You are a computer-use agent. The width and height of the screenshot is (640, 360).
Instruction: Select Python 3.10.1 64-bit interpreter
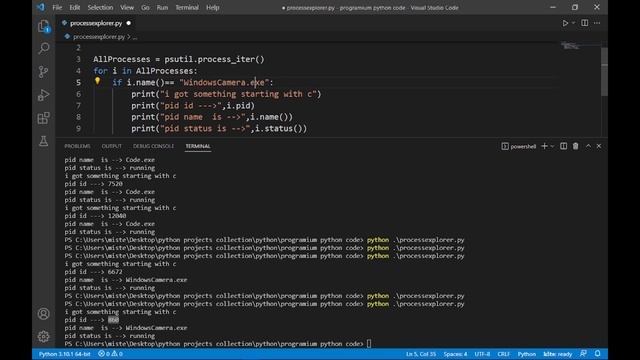(x=64, y=354)
